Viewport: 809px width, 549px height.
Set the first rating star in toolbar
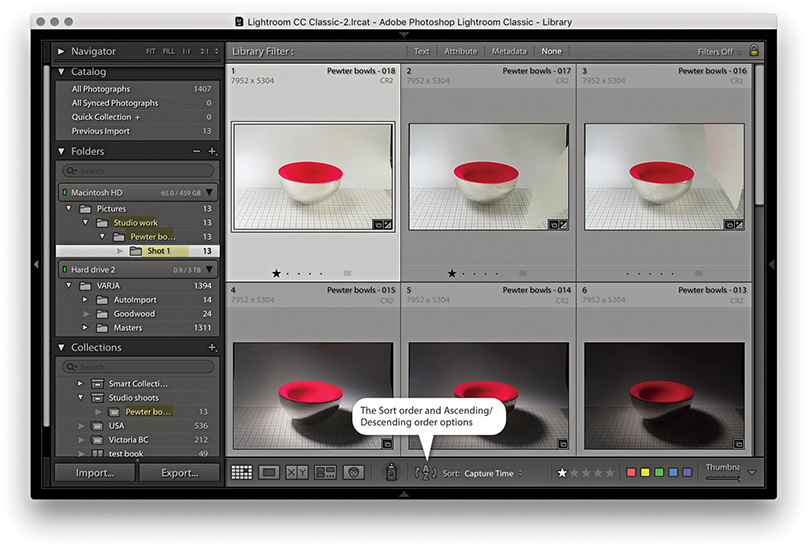[x=563, y=473]
